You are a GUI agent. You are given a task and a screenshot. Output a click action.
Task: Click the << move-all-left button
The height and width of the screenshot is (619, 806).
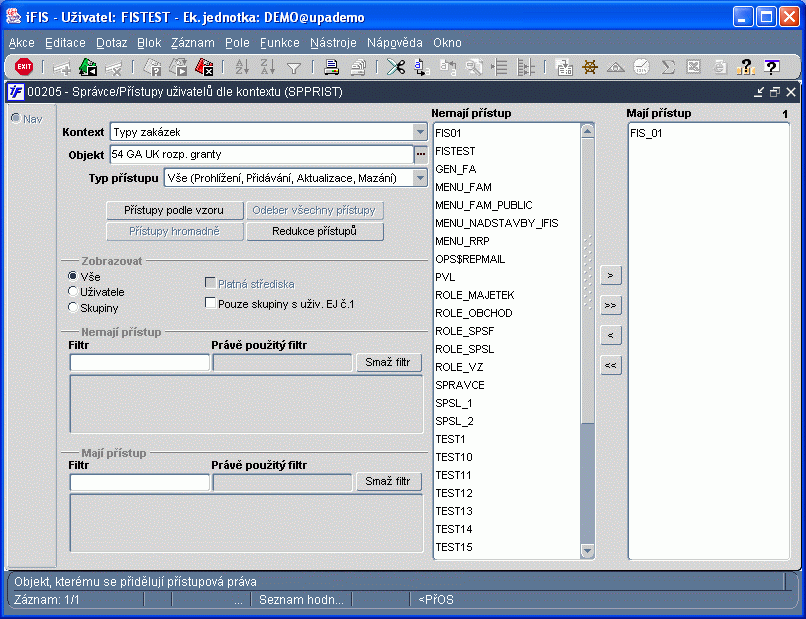pyautogui.click(x=611, y=366)
